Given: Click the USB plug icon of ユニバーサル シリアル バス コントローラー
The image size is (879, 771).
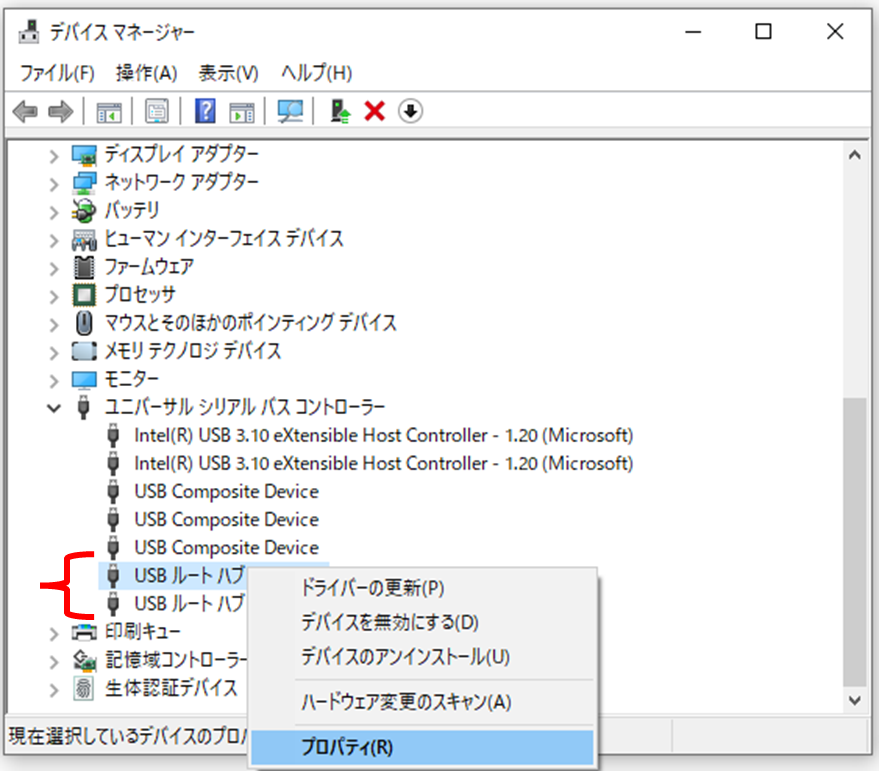Looking at the screenshot, I should pos(84,407).
